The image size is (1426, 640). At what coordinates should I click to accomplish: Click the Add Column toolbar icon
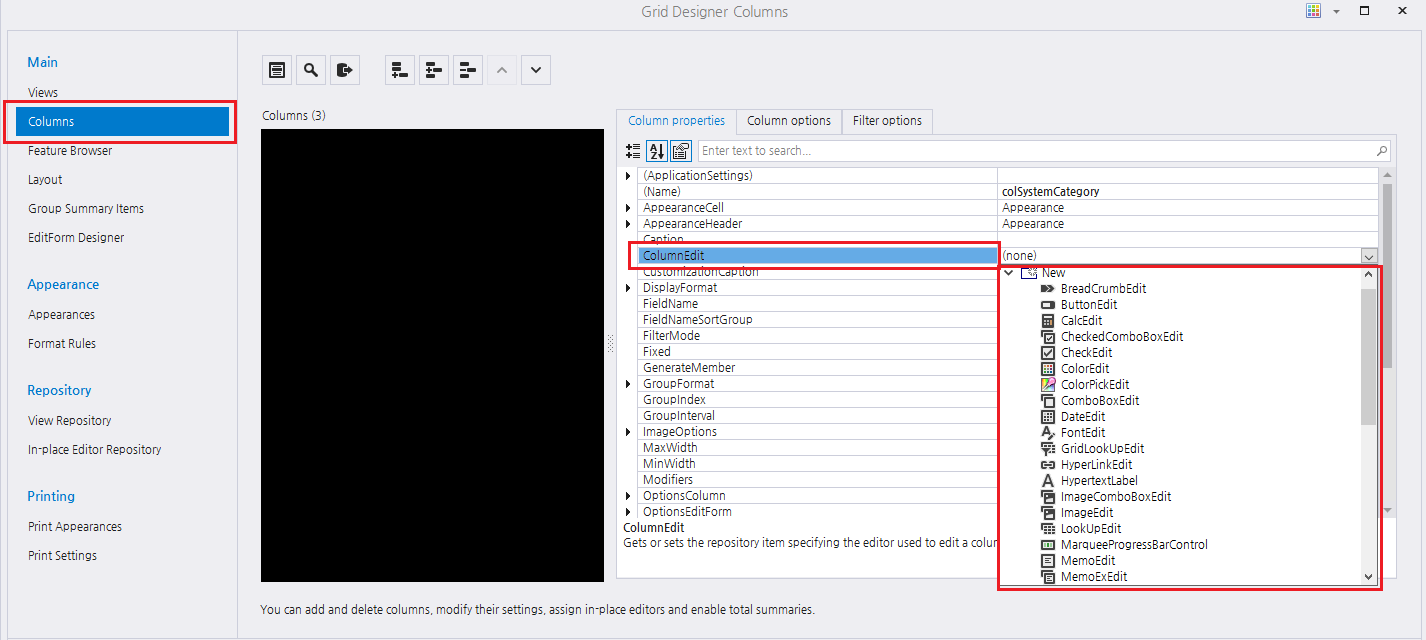pos(399,70)
